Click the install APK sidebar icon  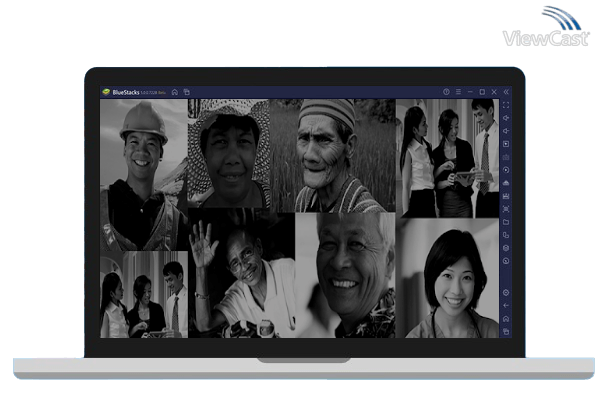tap(506, 183)
